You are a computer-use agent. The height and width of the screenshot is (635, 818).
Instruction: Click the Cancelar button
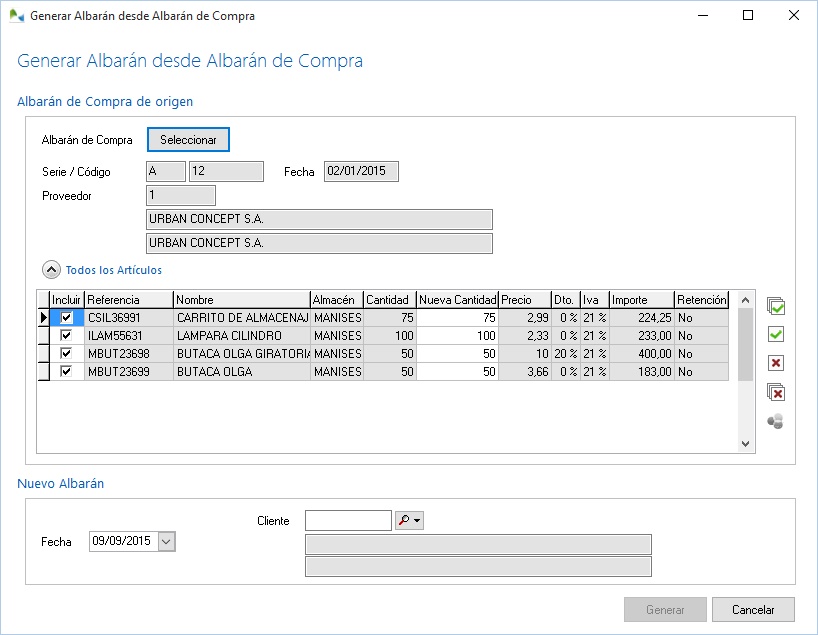[x=754, y=610]
